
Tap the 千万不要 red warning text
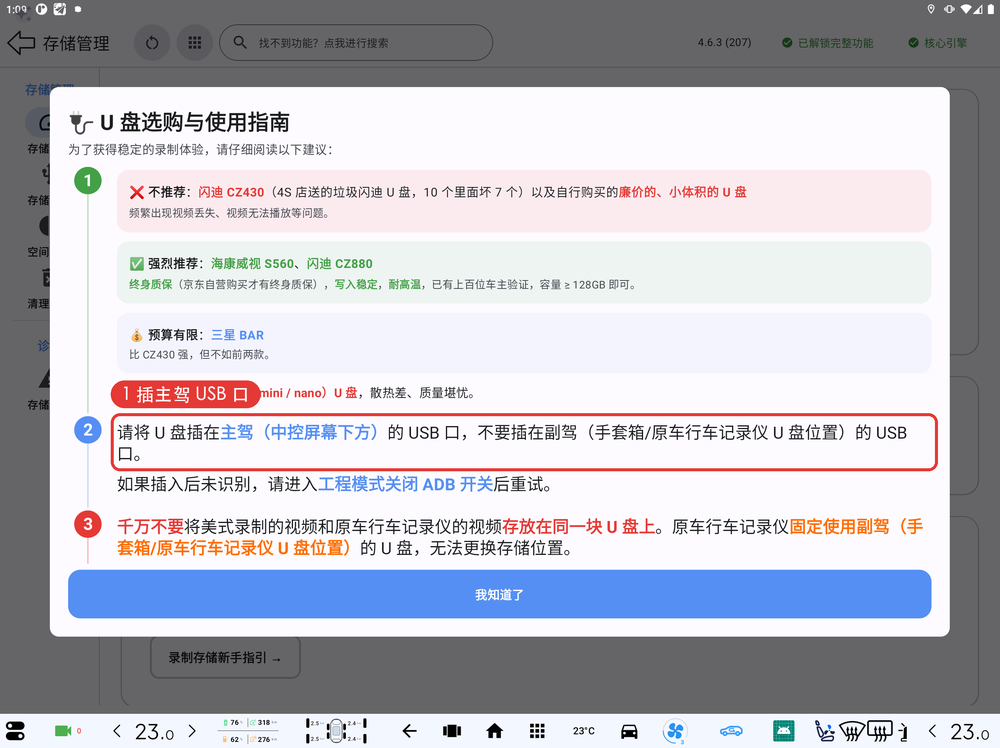pos(150,527)
